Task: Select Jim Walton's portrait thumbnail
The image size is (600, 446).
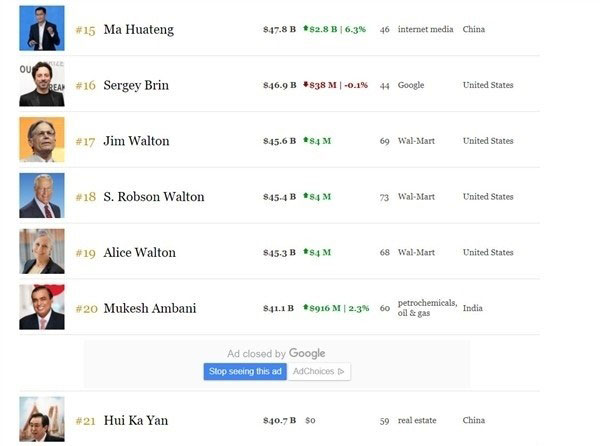Action: pos(42,140)
